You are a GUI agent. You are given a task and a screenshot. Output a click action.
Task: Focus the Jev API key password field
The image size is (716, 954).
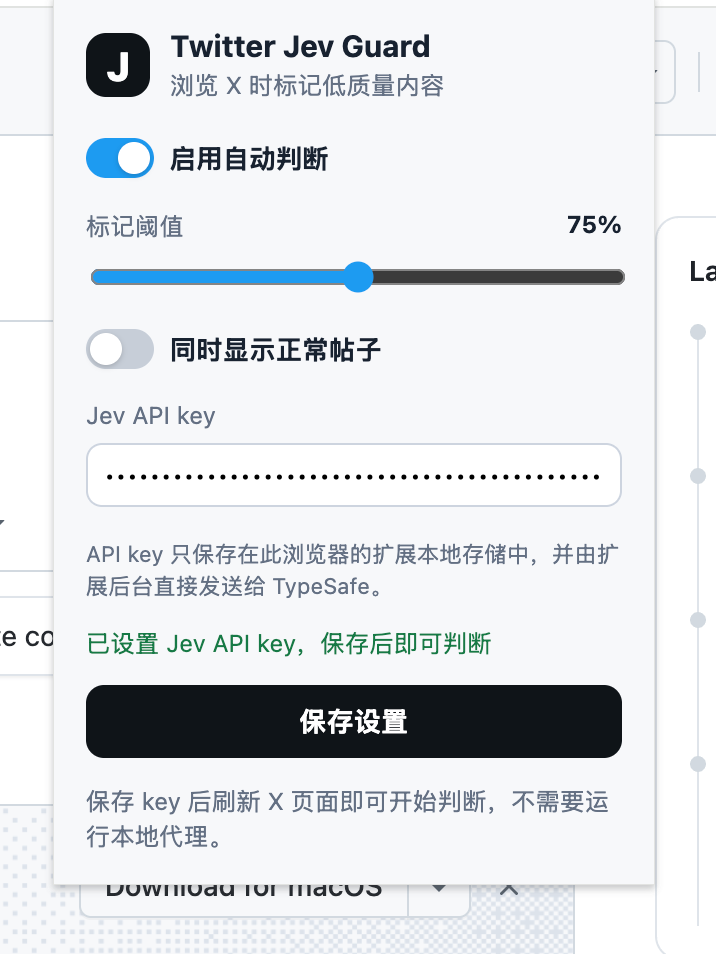point(354,475)
